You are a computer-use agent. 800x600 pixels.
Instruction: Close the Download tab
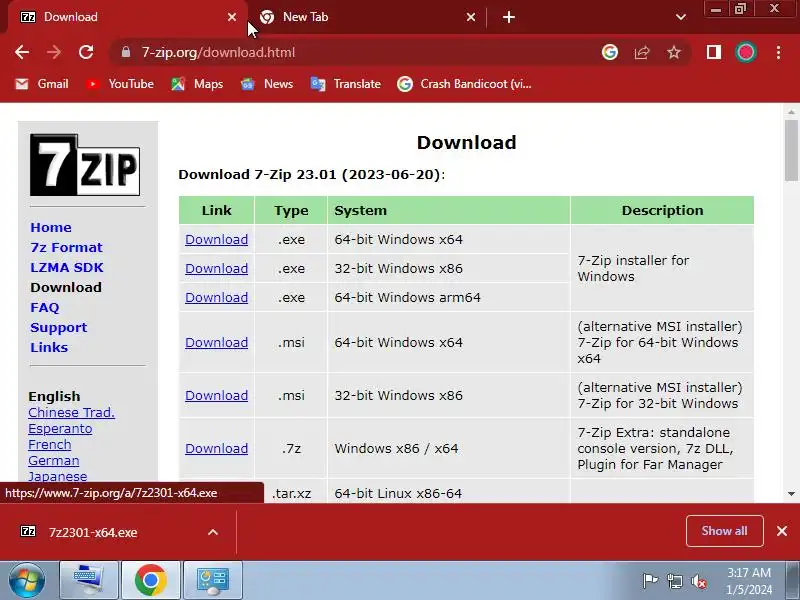pyautogui.click(x=232, y=17)
